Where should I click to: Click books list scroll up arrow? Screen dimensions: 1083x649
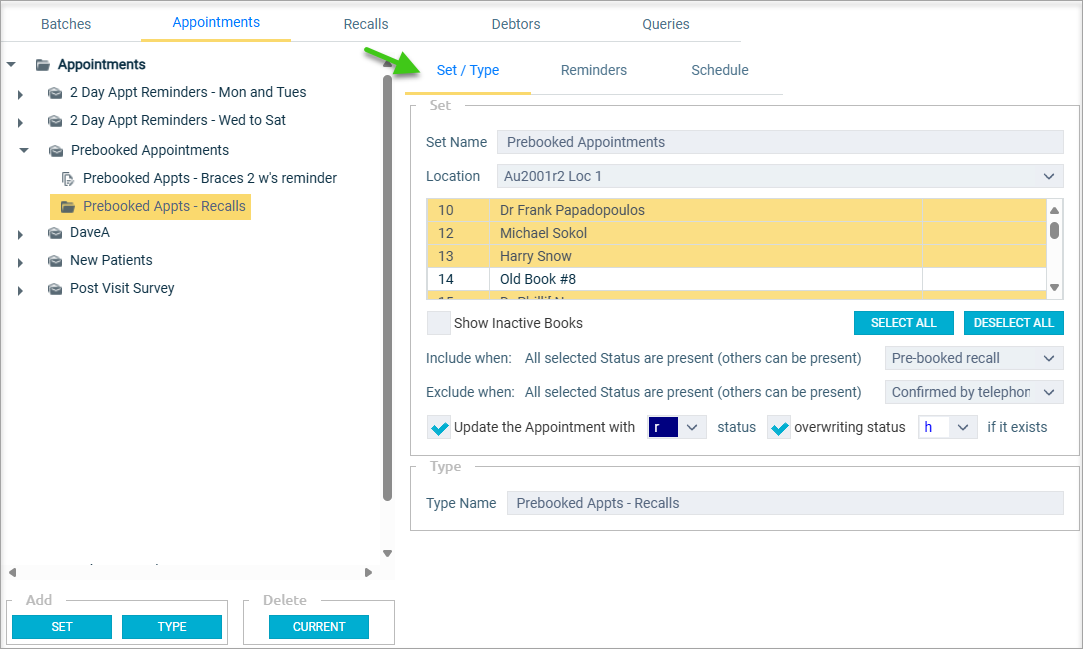pyautogui.click(x=1054, y=210)
